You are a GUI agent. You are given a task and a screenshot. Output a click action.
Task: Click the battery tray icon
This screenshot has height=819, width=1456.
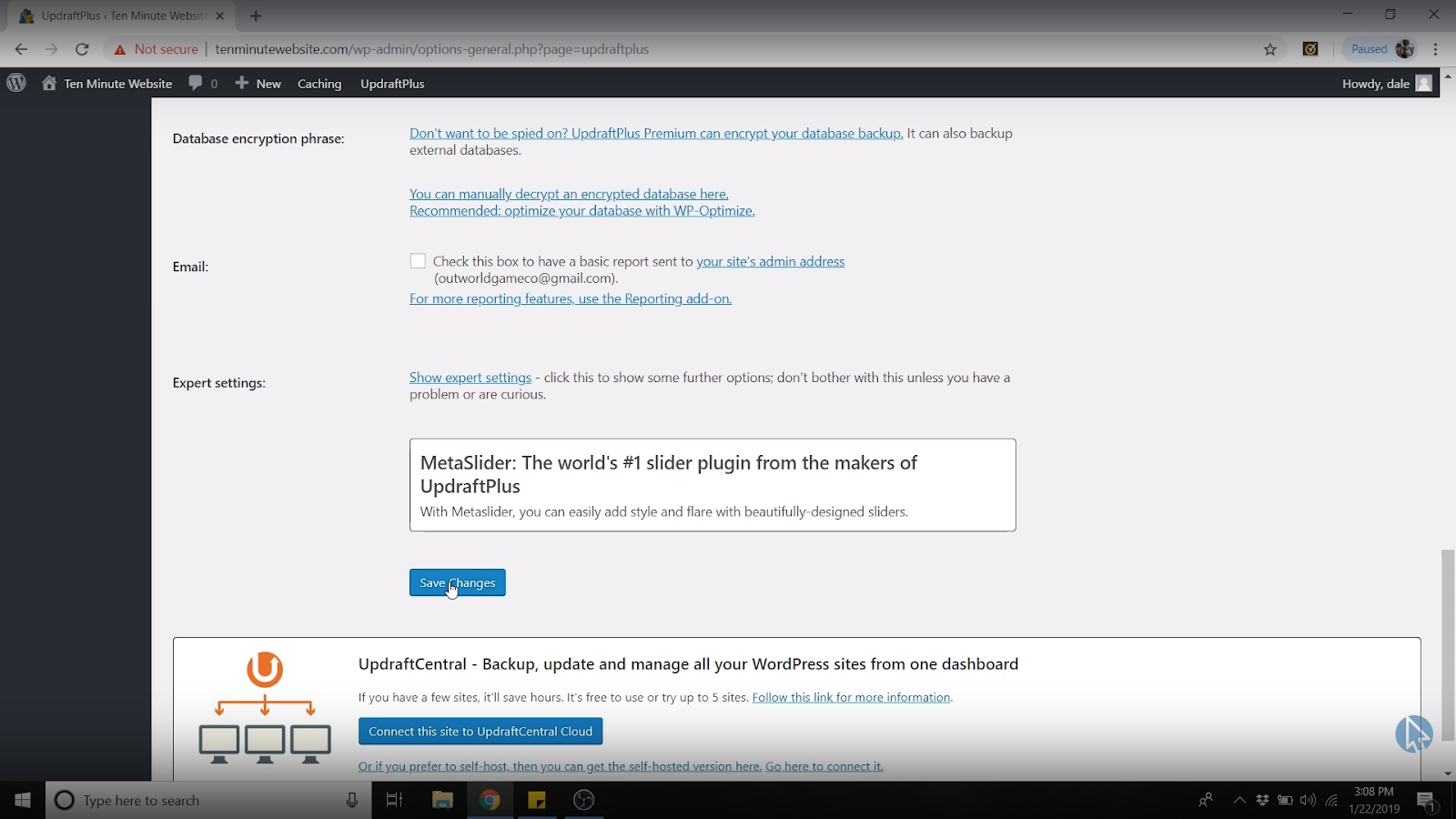pyautogui.click(x=1285, y=800)
